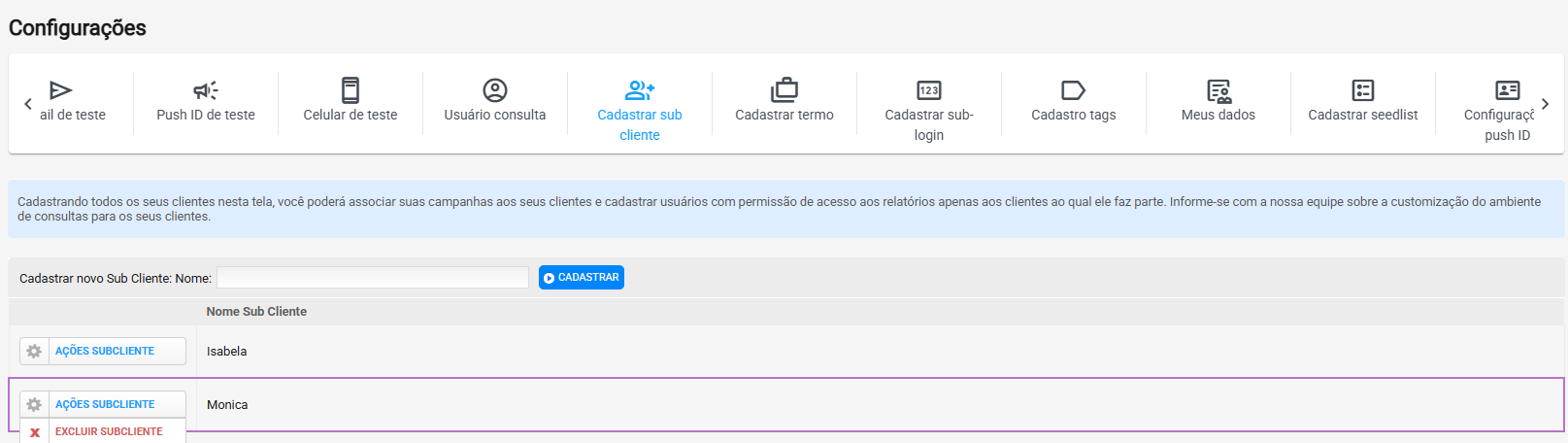Click the gear icon in Isabela's row

34,351
